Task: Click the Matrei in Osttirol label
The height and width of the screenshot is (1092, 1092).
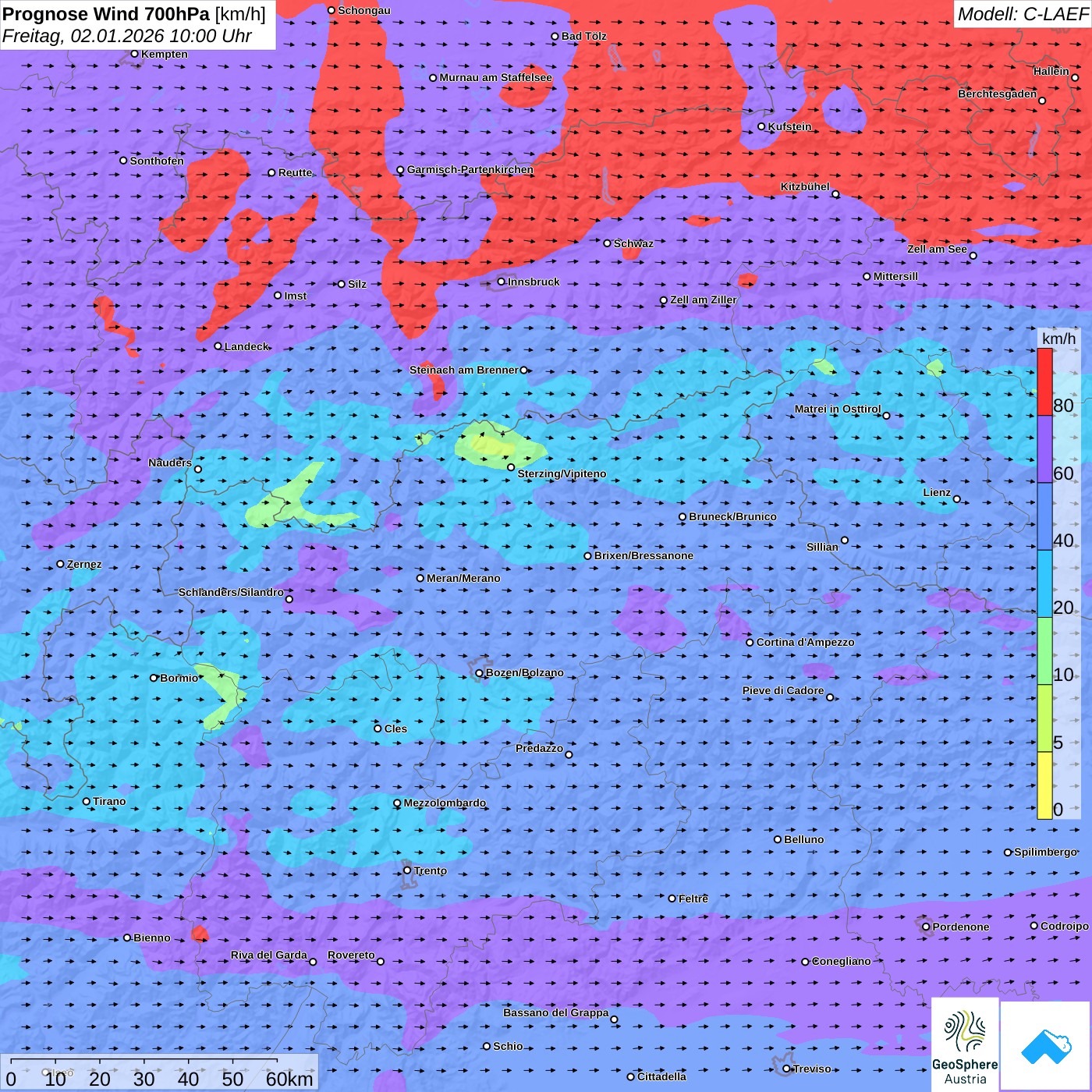Action: tap(838, 409)
